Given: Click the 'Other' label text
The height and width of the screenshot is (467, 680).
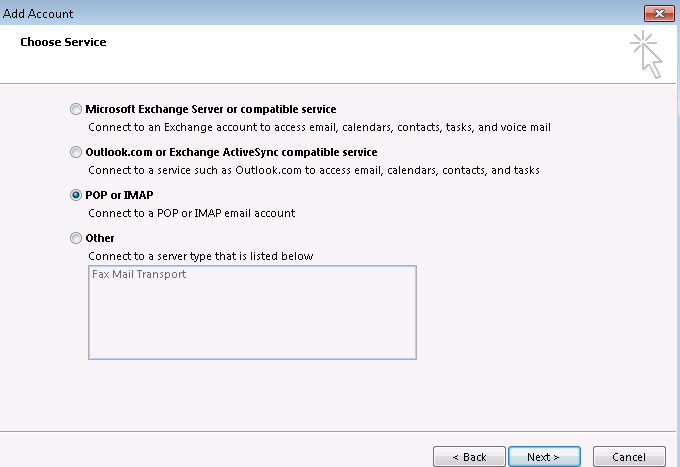Looking at the screenshot, I should tap(100, 238).
